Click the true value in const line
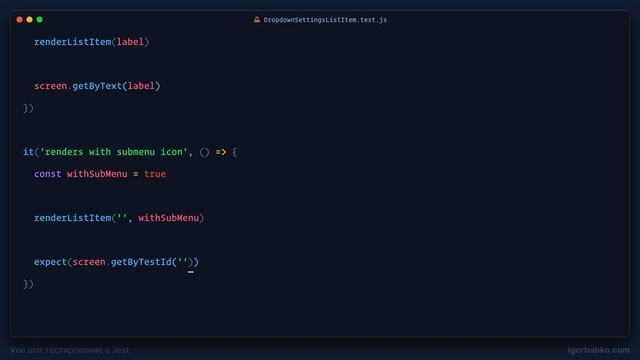This screenshot has height=360, width=640. pos(155,174)
